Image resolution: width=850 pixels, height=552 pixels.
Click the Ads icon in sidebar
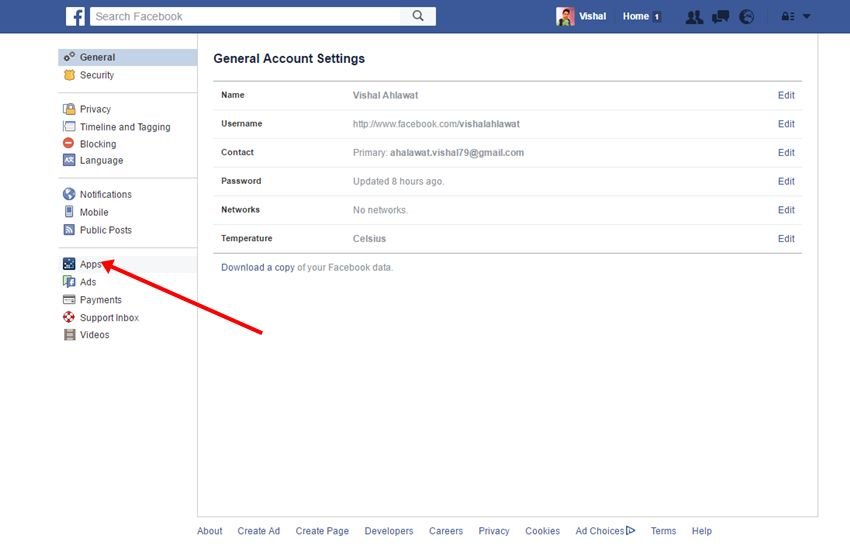(69, 281)
